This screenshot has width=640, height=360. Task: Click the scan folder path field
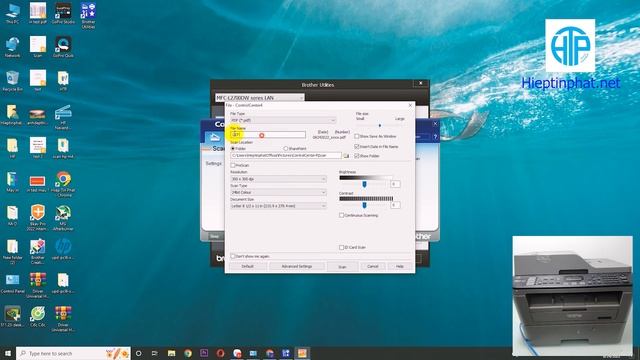(286, 156)
